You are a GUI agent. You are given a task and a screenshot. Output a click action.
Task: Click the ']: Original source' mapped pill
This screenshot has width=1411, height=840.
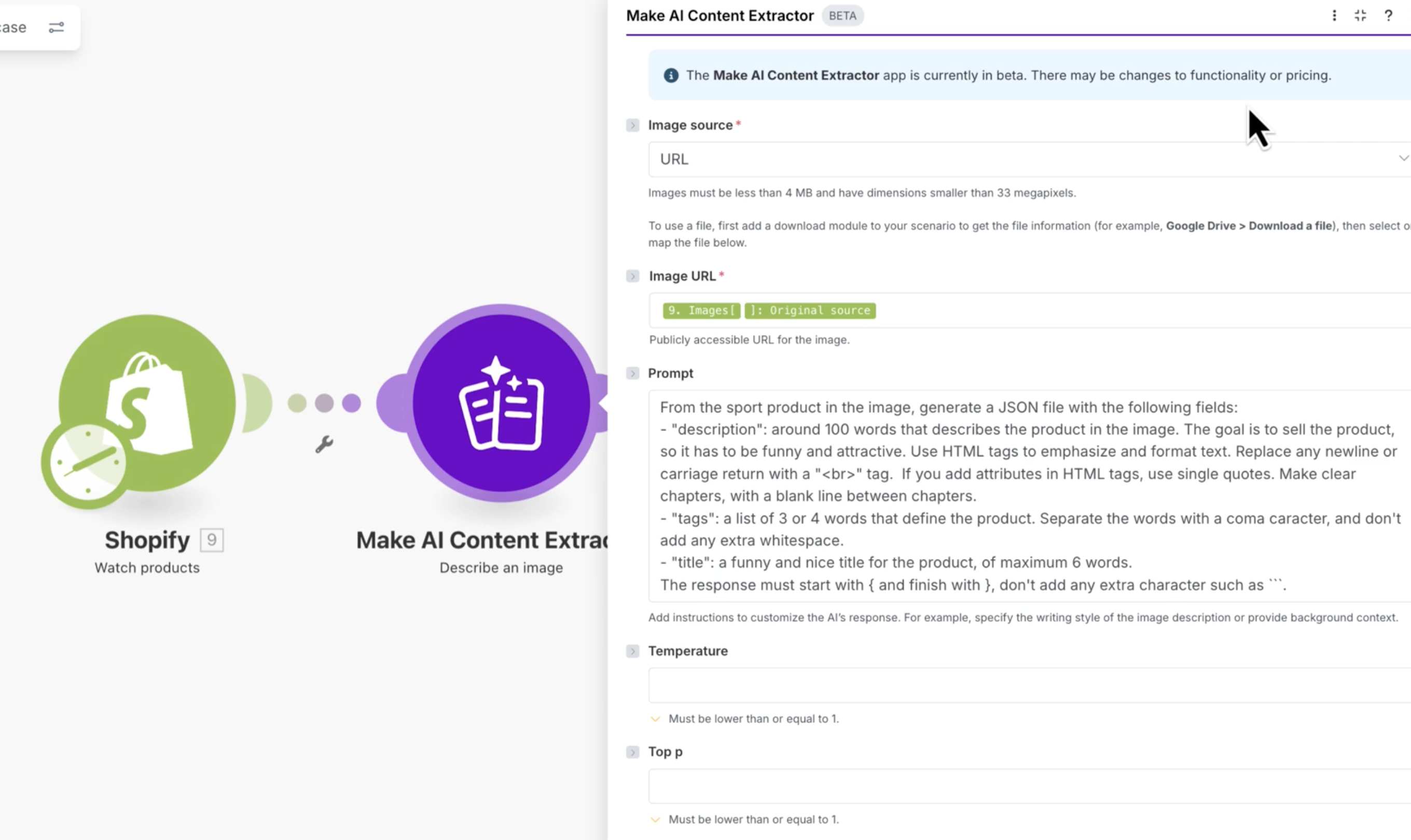coord(810,310)
